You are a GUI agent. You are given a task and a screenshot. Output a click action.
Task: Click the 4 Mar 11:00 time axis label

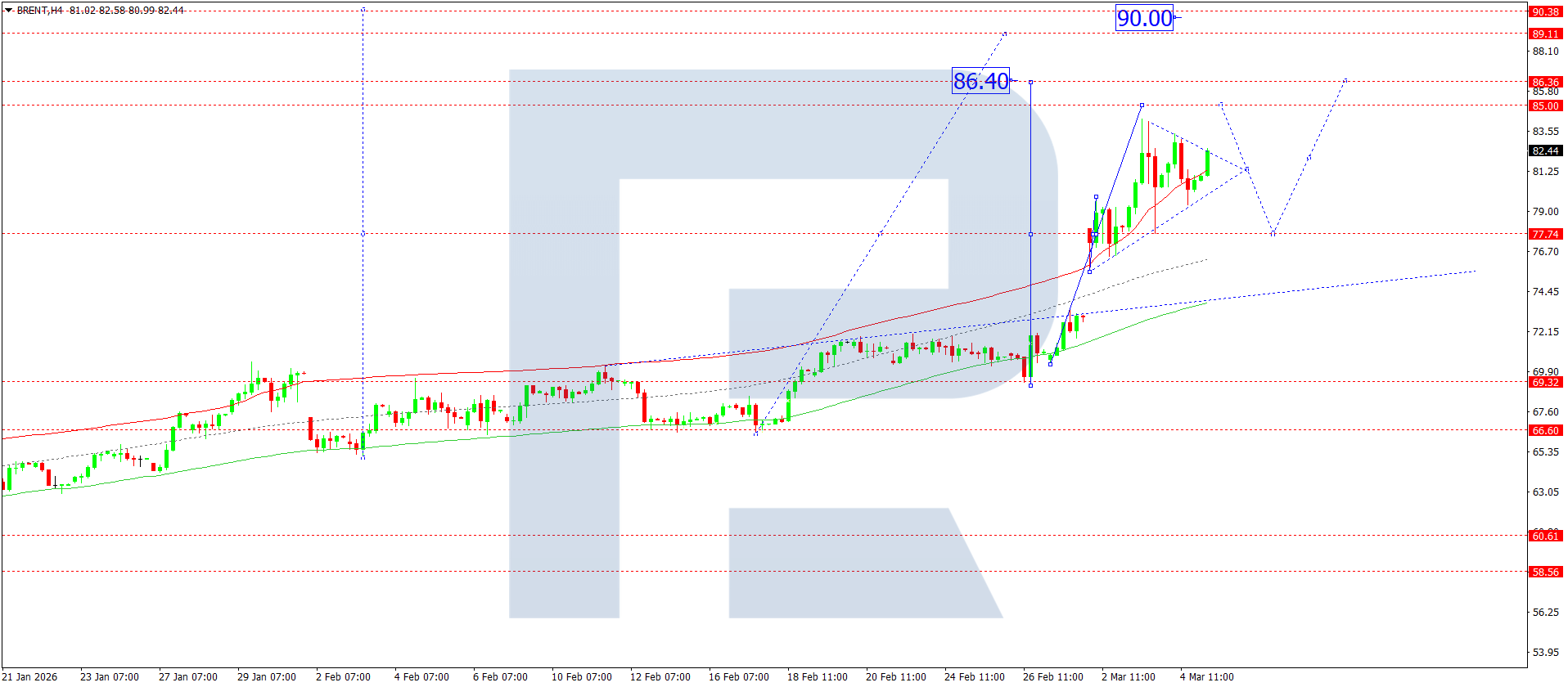coord(1206,676)
